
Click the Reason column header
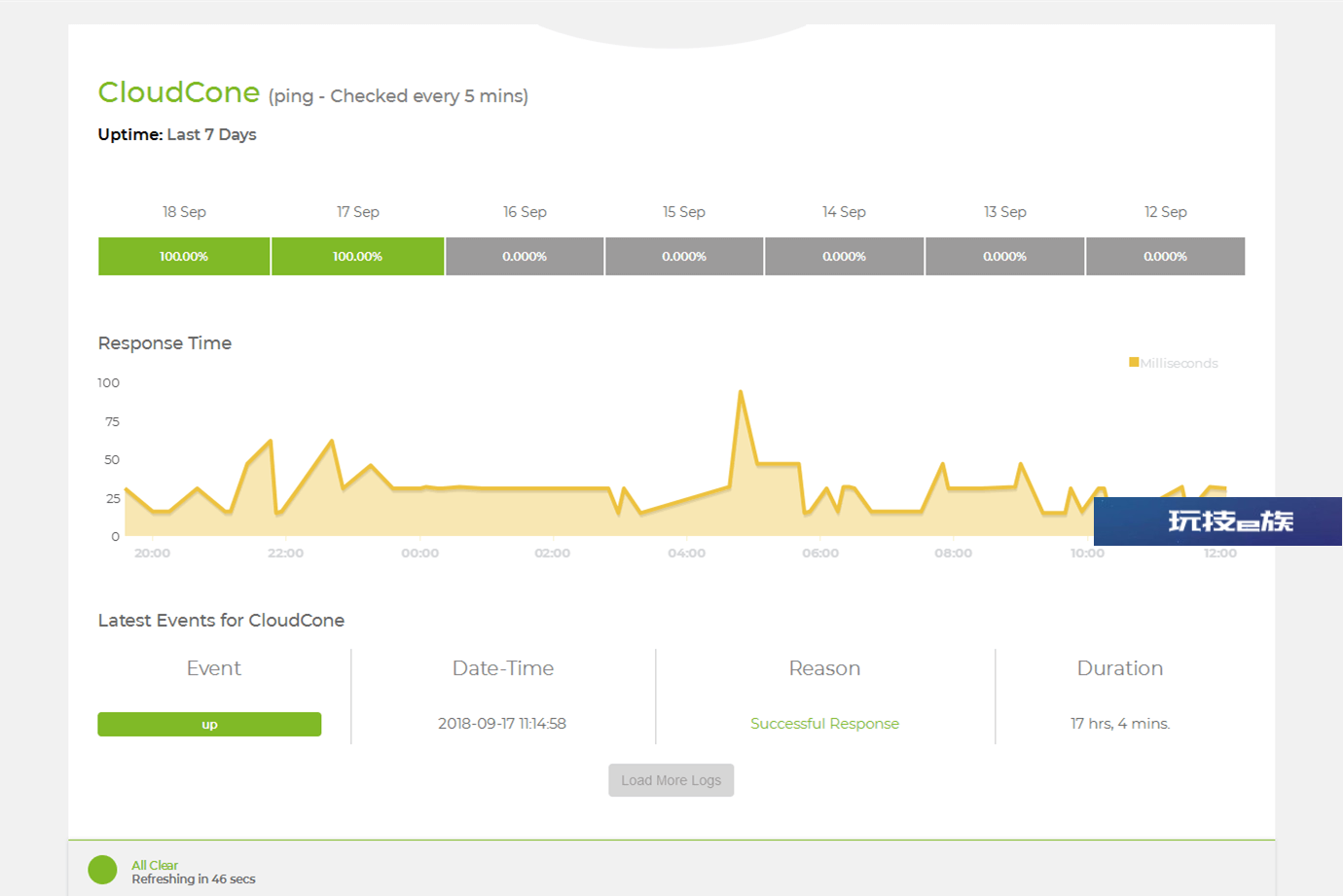coord(824,668)
